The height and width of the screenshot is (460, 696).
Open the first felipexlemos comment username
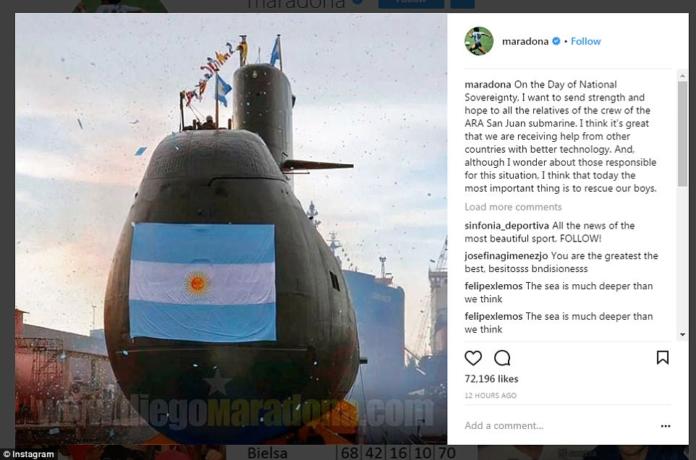click(x=494, y=286)
